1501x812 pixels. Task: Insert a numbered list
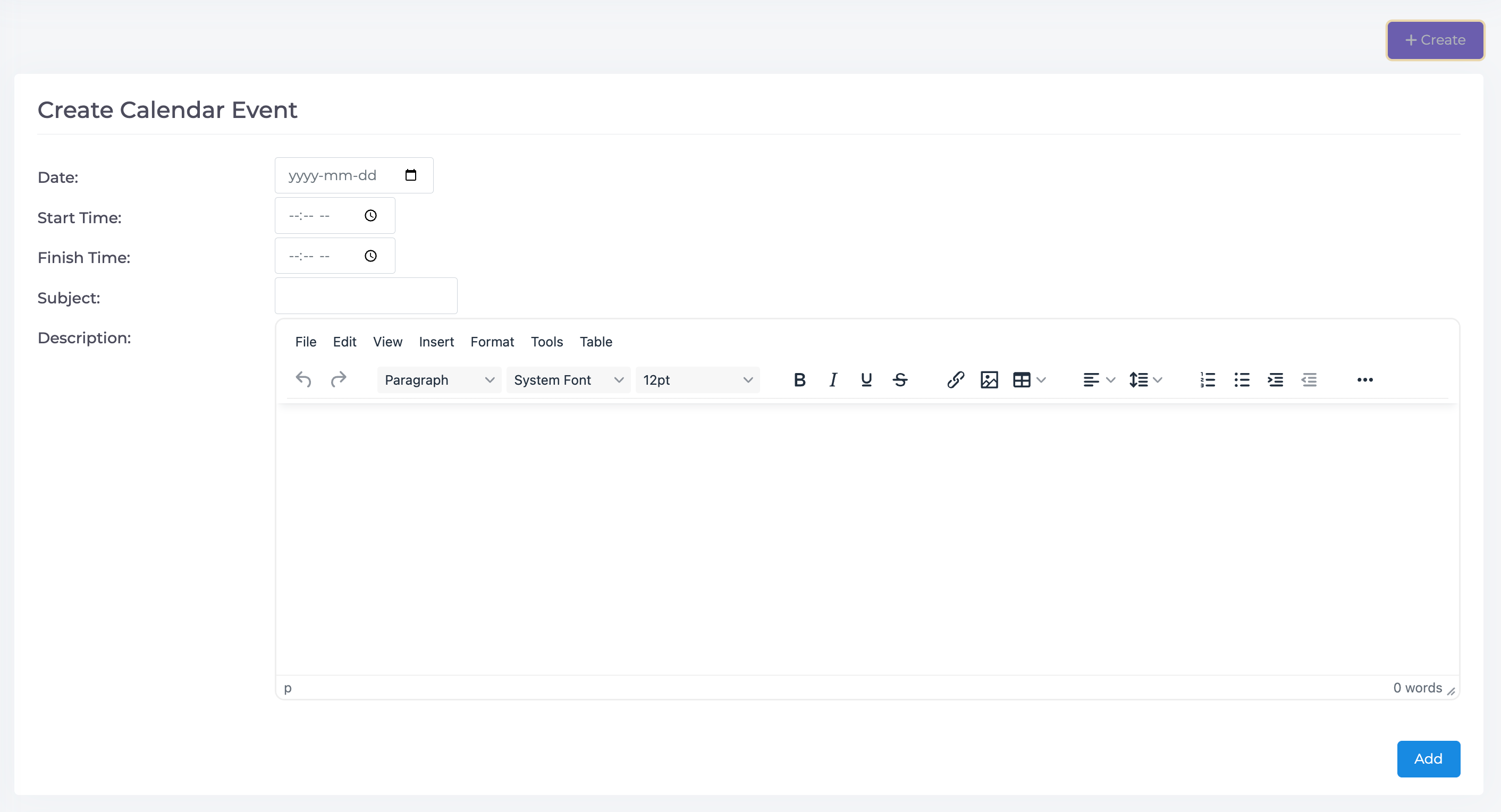point(1208,380)
